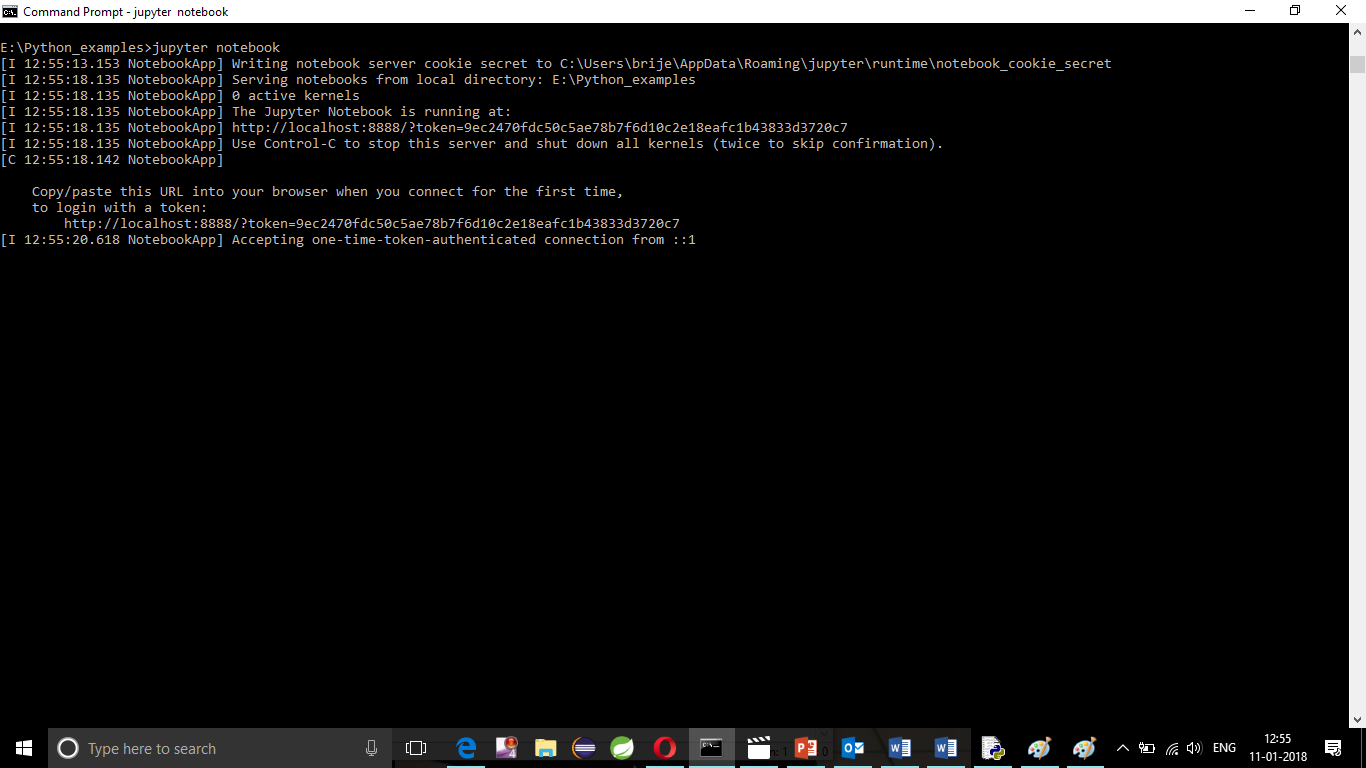
Task: Open the volume speaker tray icon
Action: (1194, 748)
